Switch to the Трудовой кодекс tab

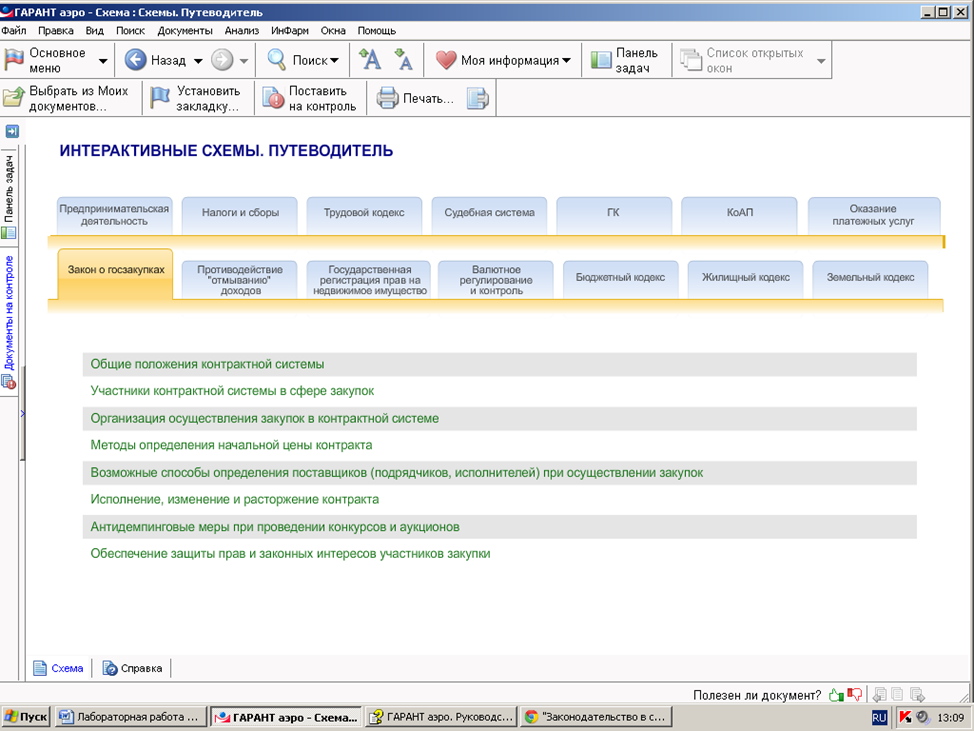[x=363, y=213]
